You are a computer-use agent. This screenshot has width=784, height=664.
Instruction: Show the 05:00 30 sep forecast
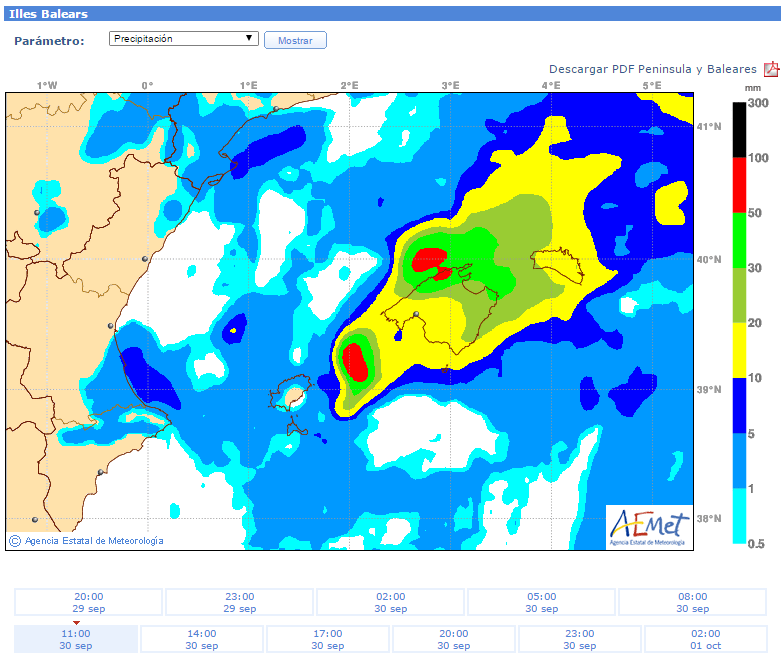coord(541,602)
